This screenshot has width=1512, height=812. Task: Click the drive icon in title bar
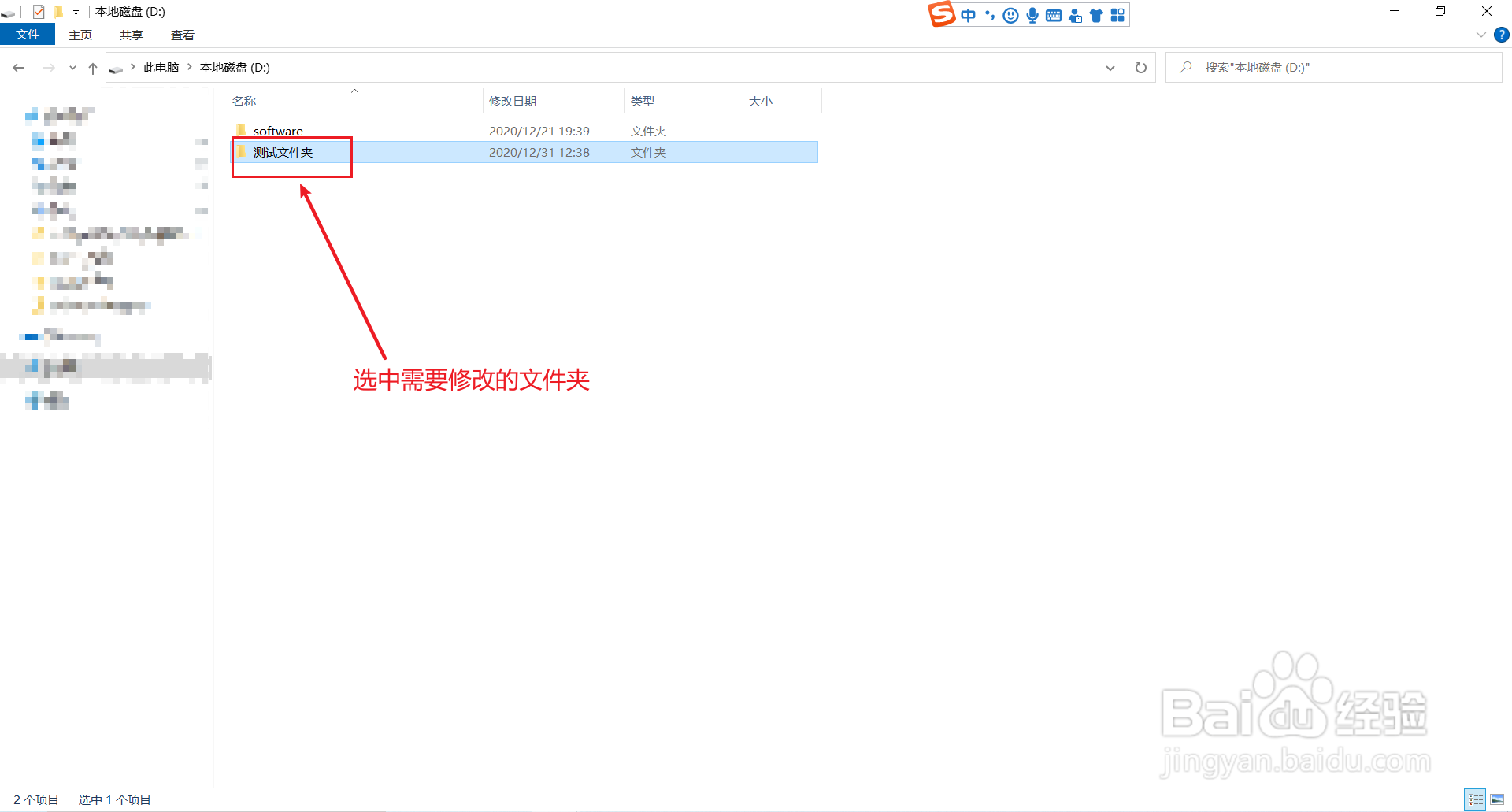(x=8, y=12)
